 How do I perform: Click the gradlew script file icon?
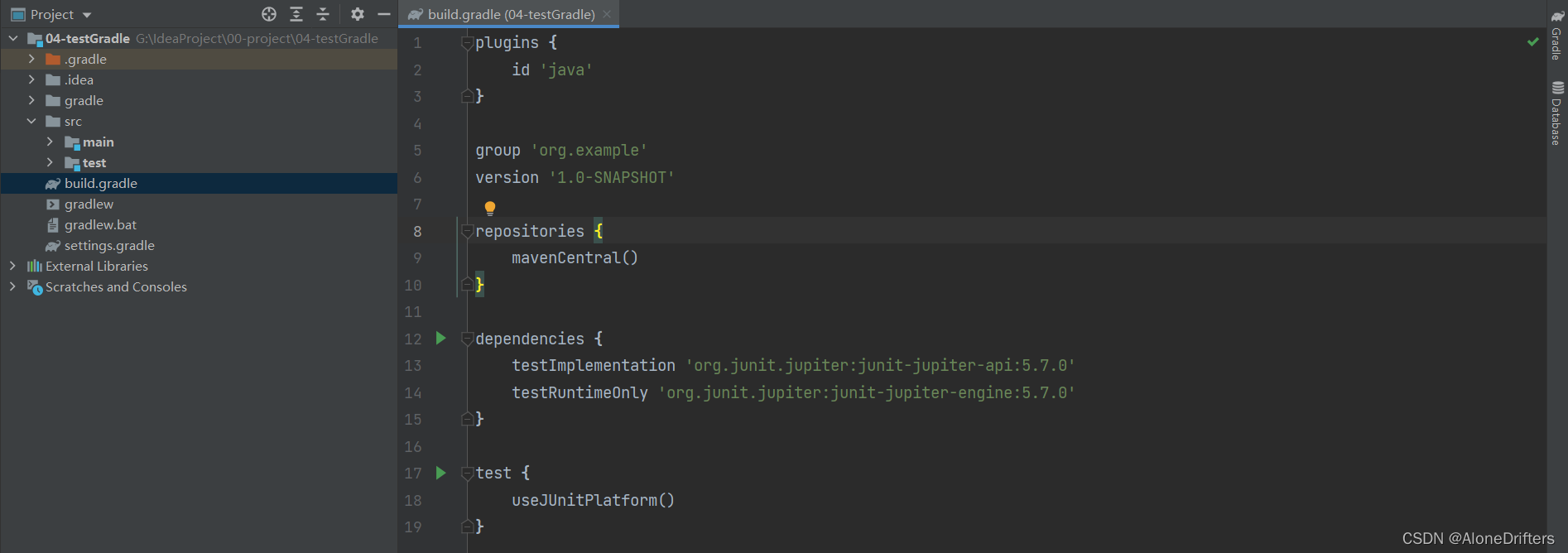[x=53, y=204]
